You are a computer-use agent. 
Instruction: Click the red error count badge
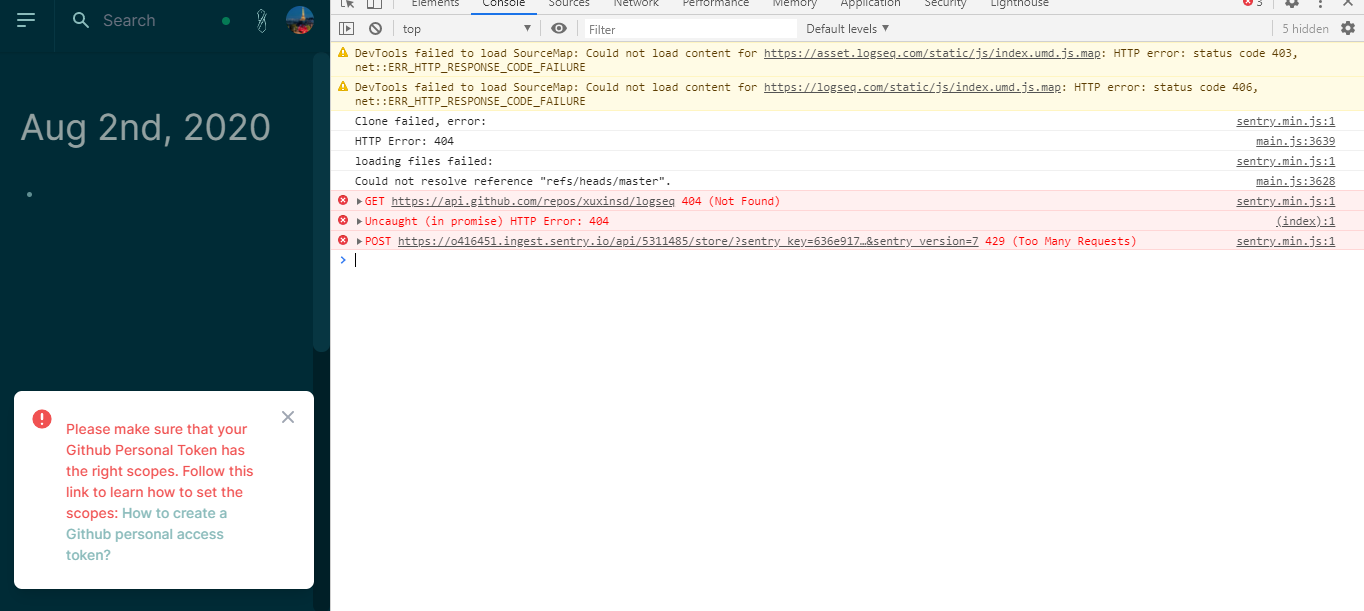(x=1252, y=4)
